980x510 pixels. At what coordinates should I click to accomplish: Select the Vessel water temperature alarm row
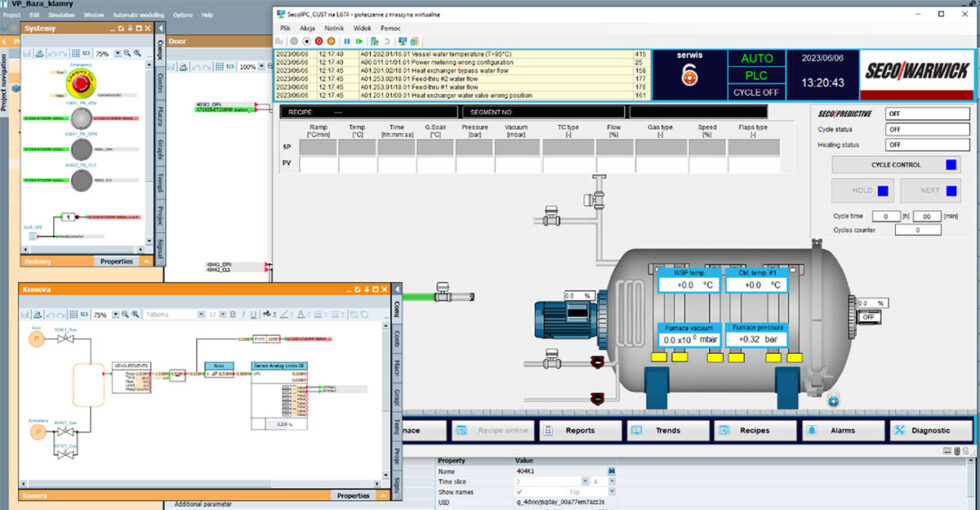click(x=462, y=54)
